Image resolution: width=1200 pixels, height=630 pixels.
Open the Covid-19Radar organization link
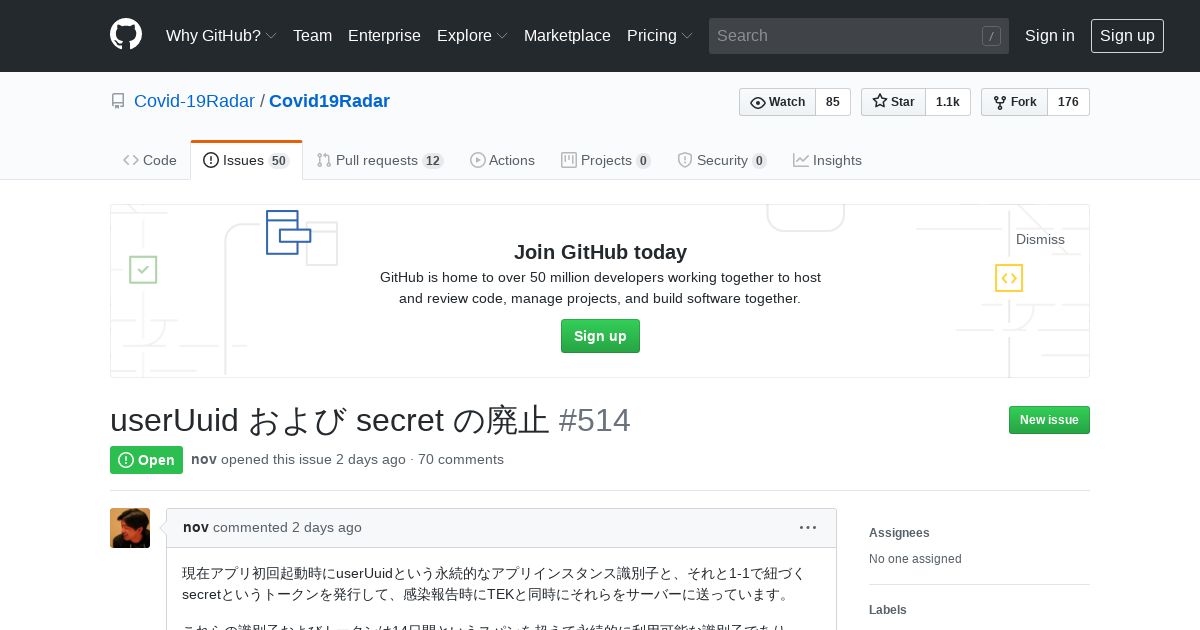click(194, 101)
